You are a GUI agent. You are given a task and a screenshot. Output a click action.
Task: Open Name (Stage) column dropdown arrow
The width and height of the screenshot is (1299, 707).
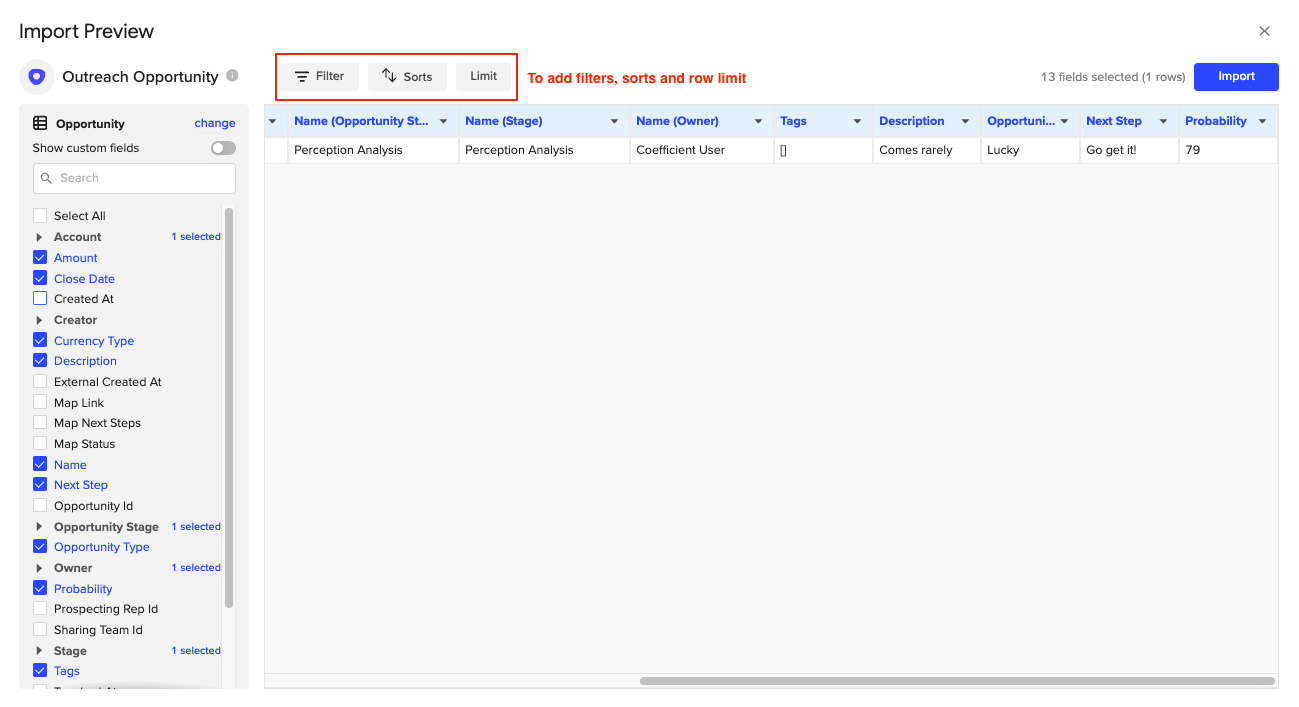click(x=614, y=121)
